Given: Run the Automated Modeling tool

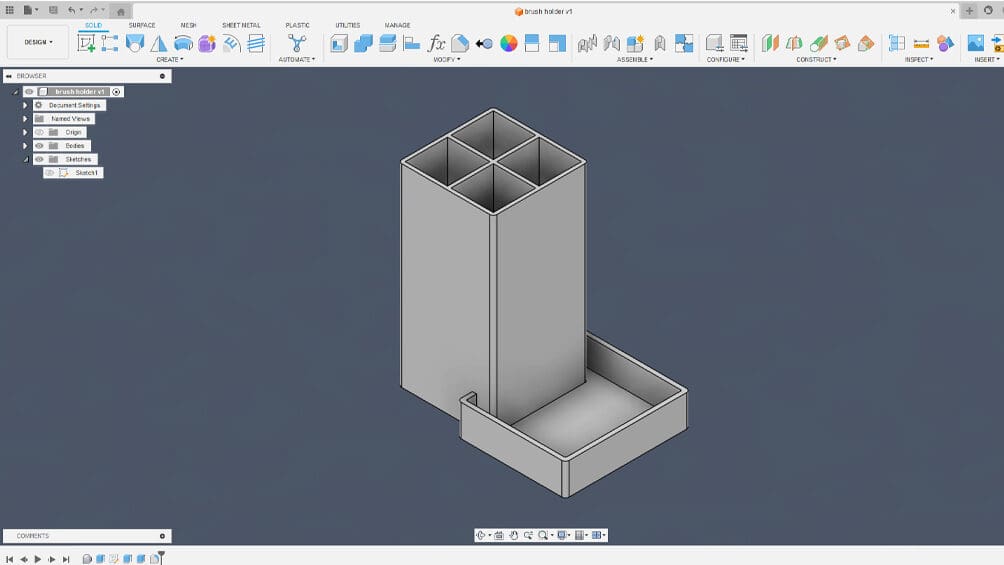Looking at the screenshot, I should click(x=296, y=43).
